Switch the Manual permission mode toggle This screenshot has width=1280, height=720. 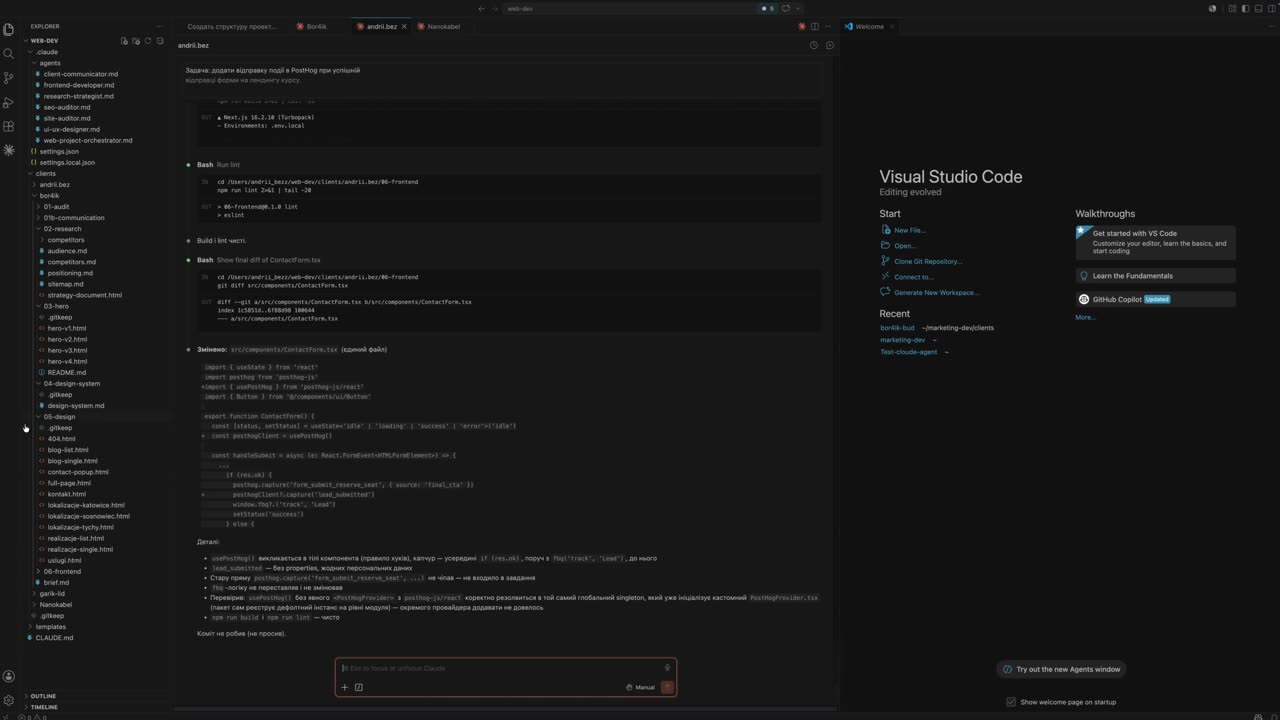(x=640, y=687)
